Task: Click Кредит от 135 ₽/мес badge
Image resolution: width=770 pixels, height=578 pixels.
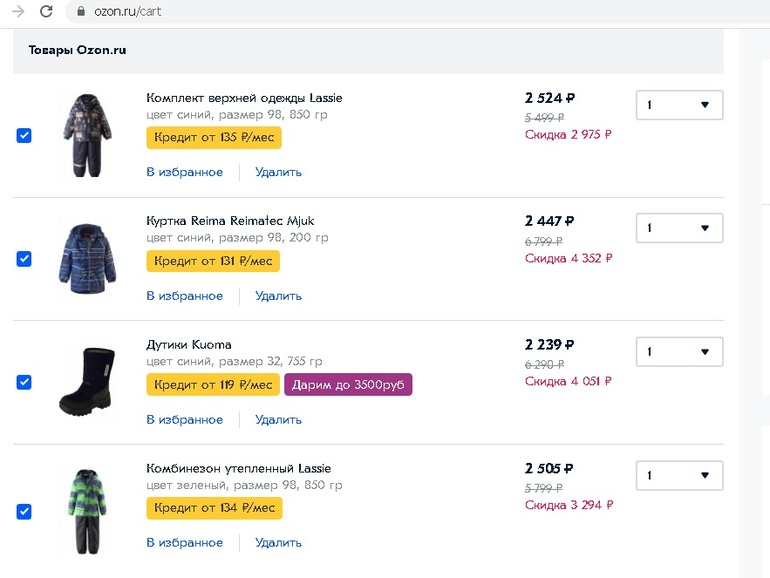Action: click(214, 138)
